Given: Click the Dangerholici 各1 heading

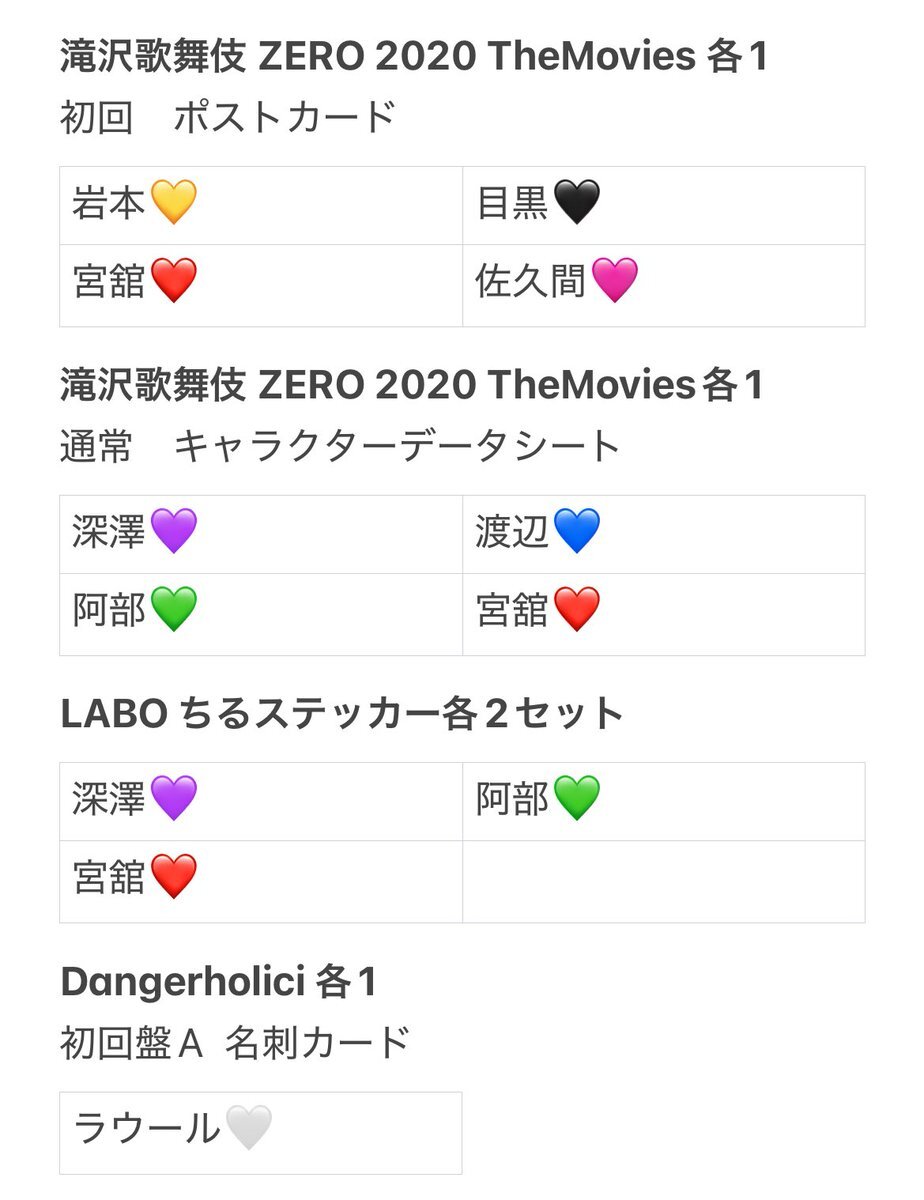Looking at the screenshot, I should tap(218, 982).
